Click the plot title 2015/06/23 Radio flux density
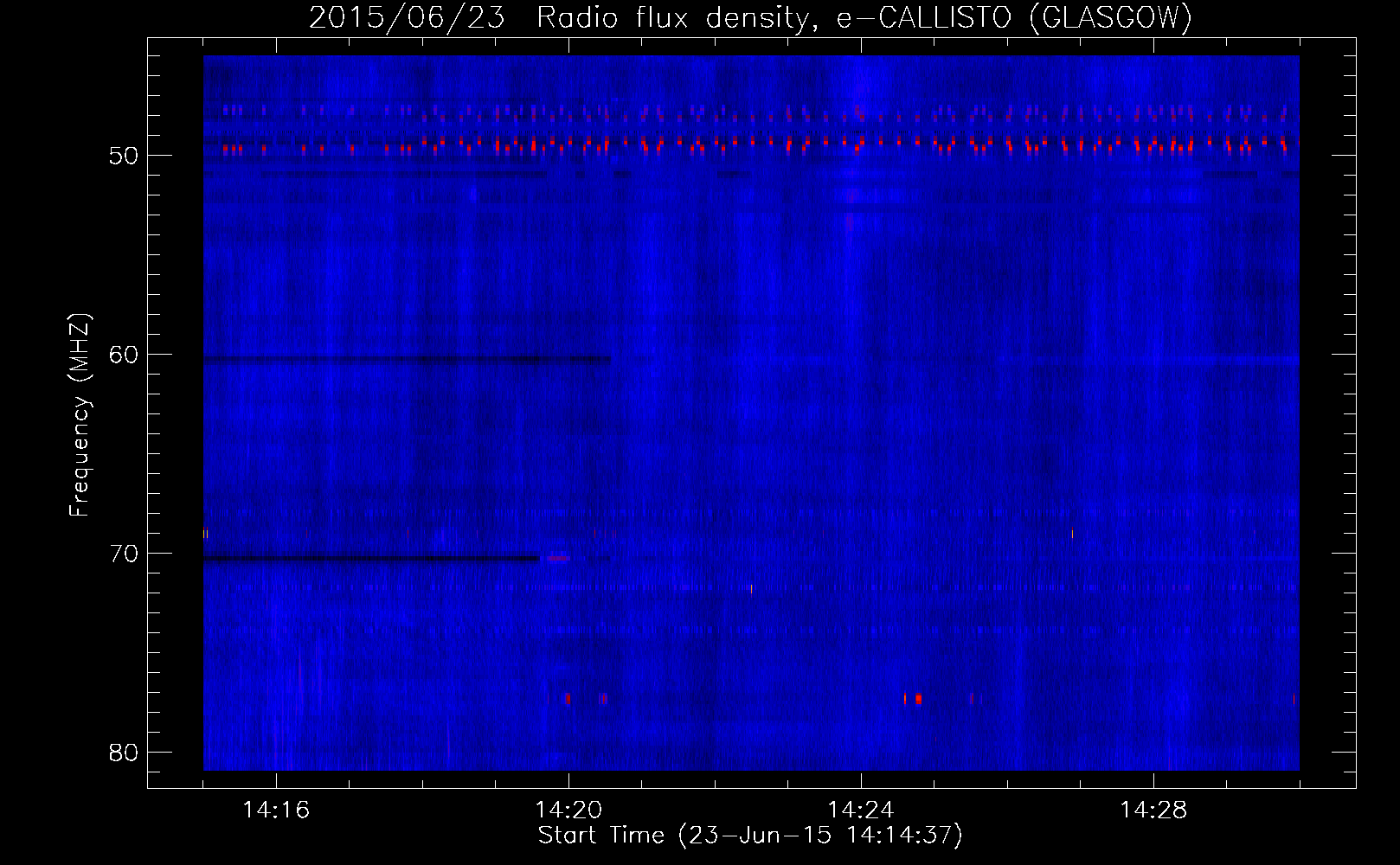 (x=562, y=18)
